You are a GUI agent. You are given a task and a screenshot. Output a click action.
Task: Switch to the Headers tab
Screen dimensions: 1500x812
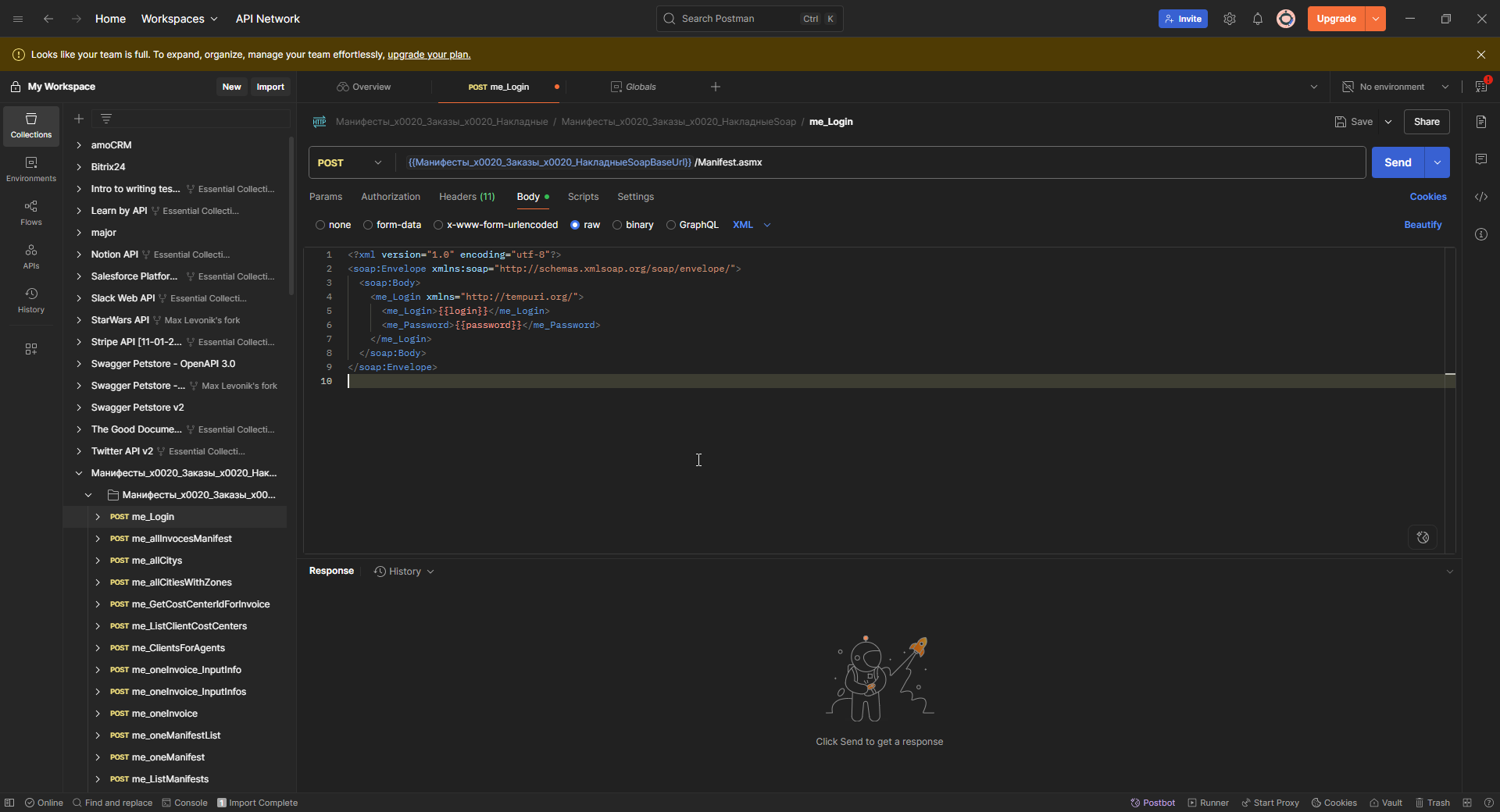coord(467,197)
